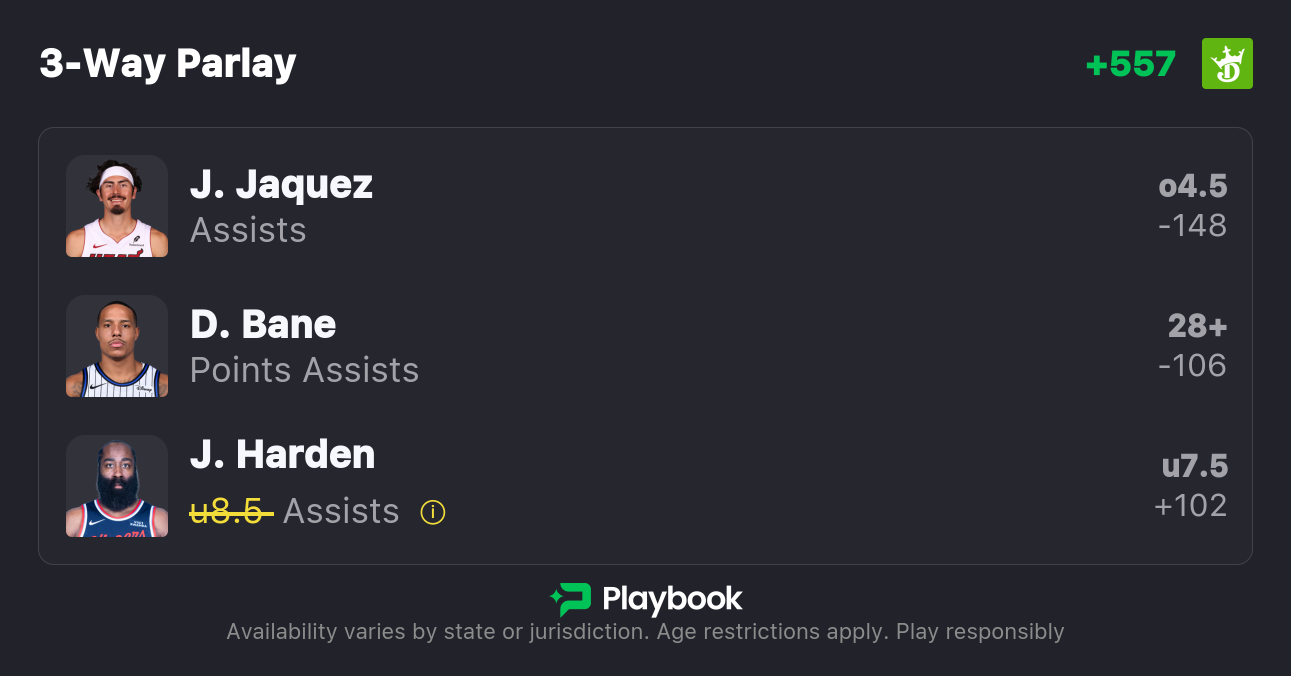Click J. Jaquez's player headshot
1291x676 pixels.
pos(117,206)
